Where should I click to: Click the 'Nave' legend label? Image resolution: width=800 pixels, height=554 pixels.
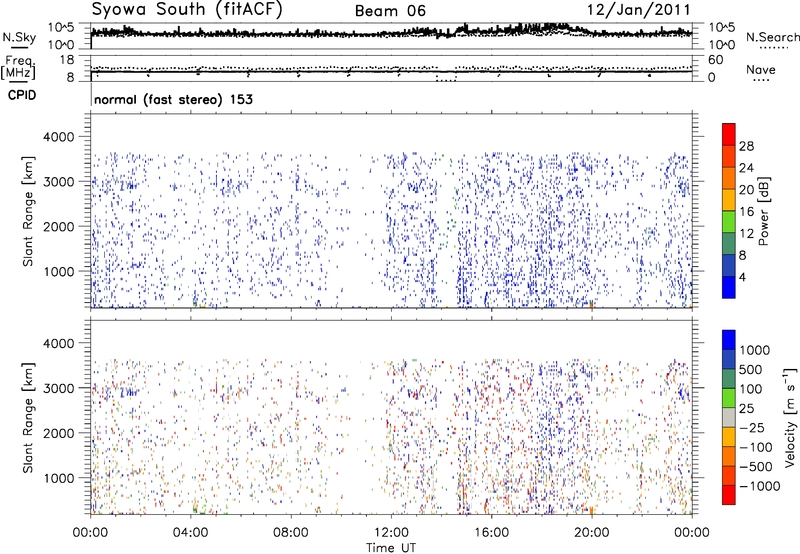tap(761, 69)
